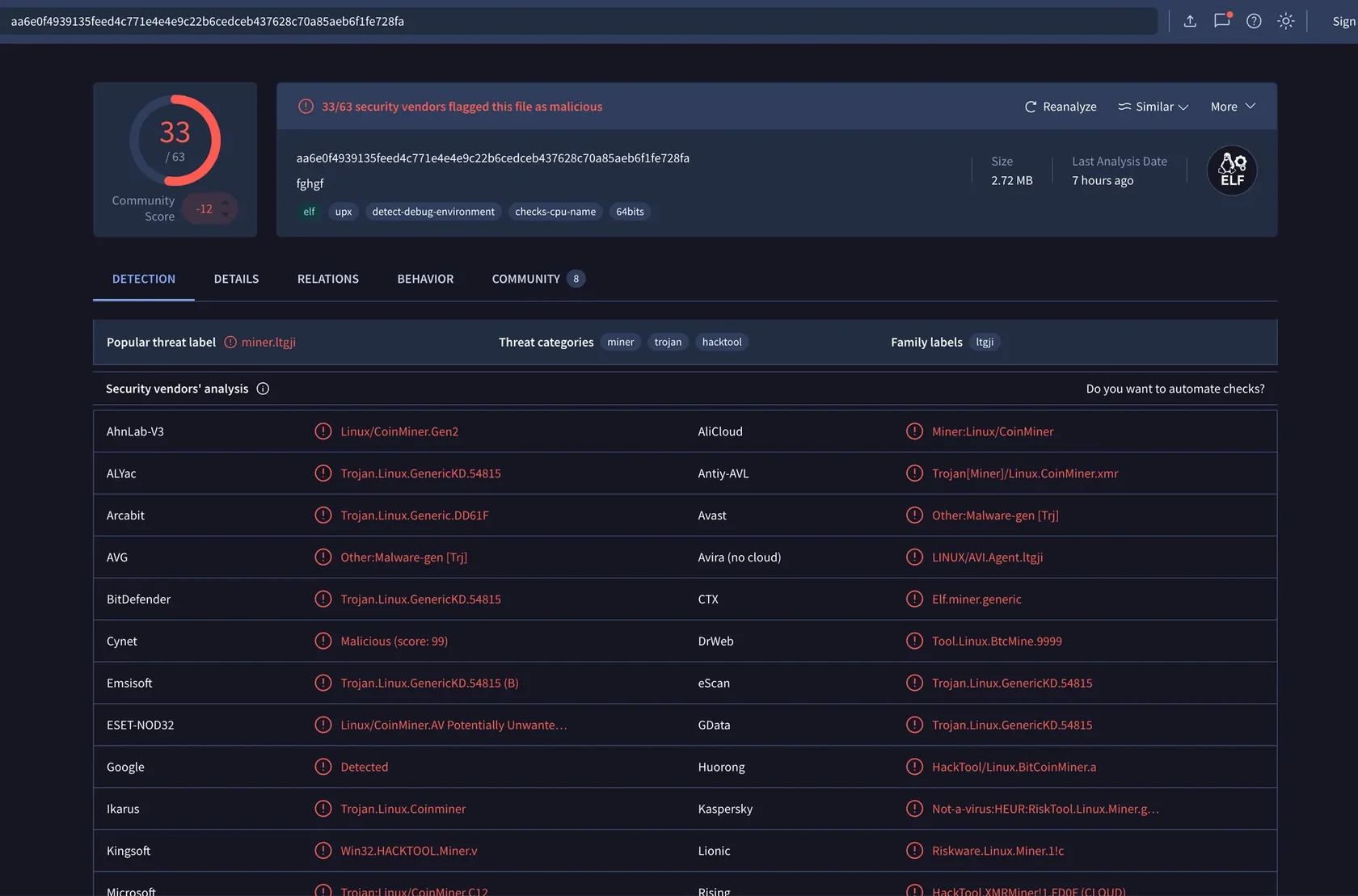Click the GData detection alert icon
The height and width of the screenshot is (896, 1358).
(914, 726)
